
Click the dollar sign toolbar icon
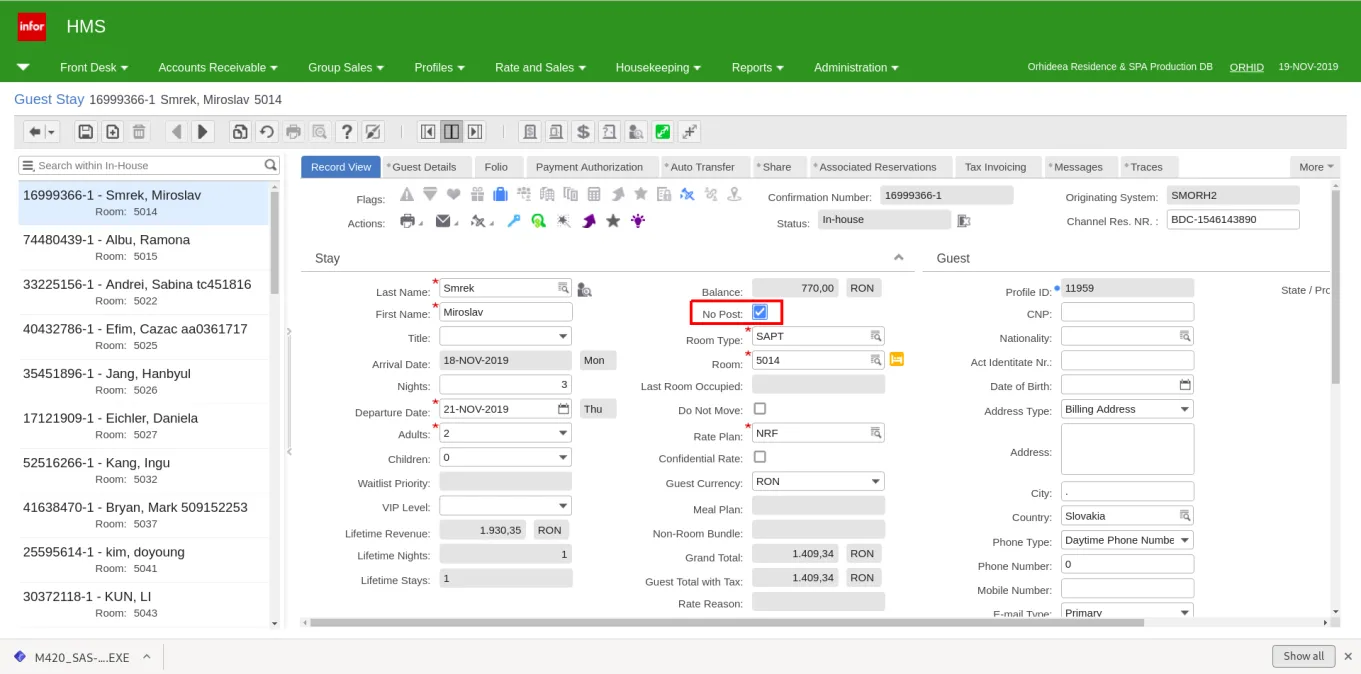point(584,132)
